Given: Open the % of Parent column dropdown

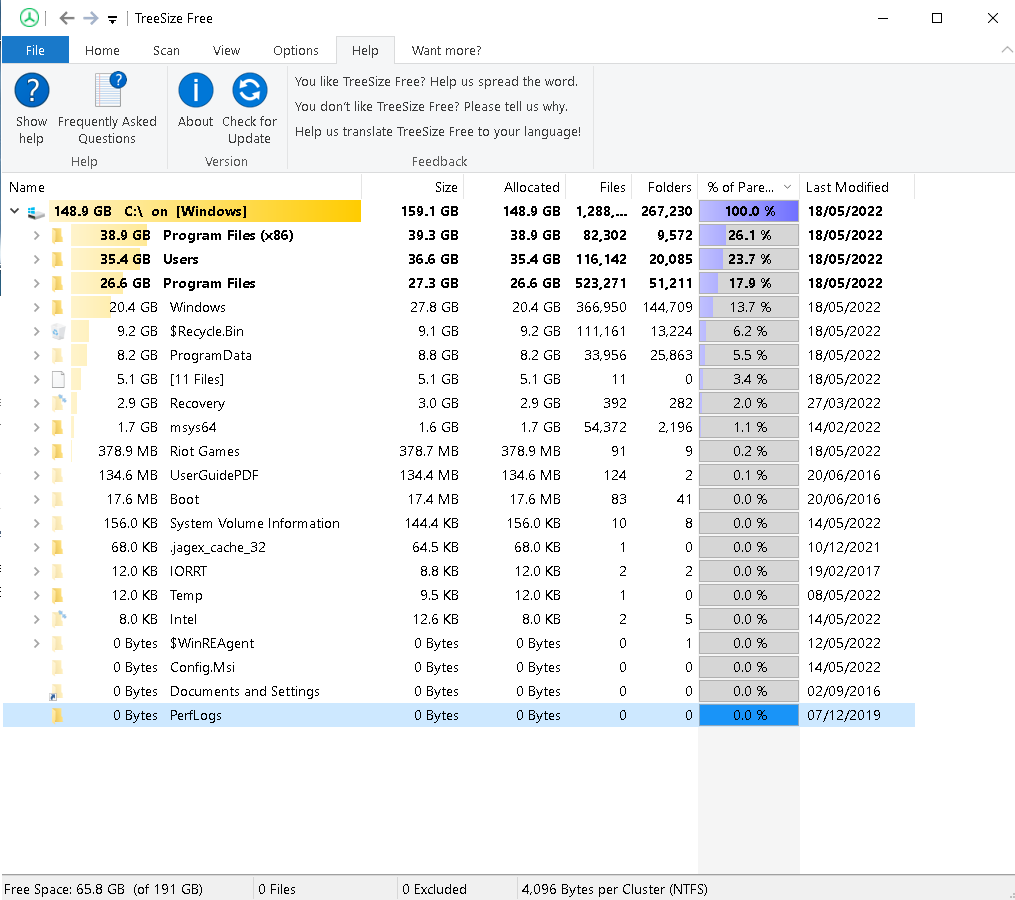Looking at the screenshot, I should click(x=788, y=187).
